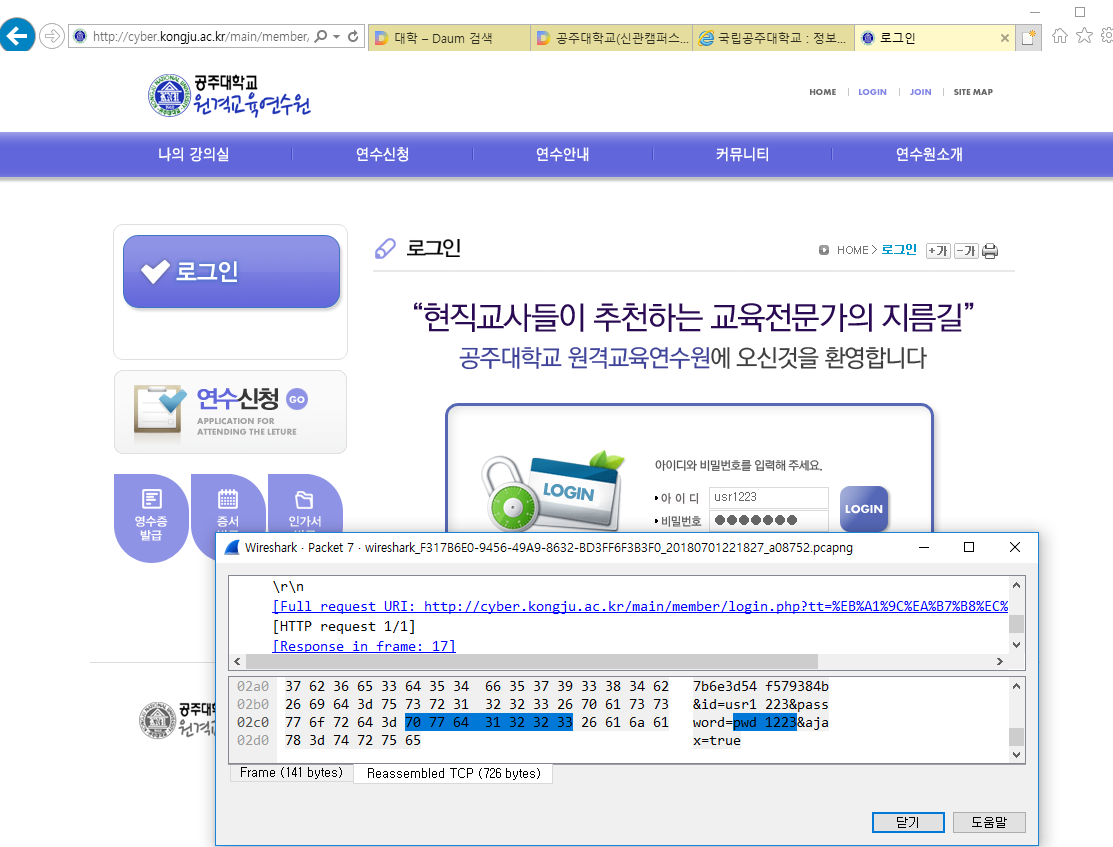The image size is (1113, 847).
Task: Click the address bar search magnifier icon
Action: pyautogui.click(x=321, y=36)
